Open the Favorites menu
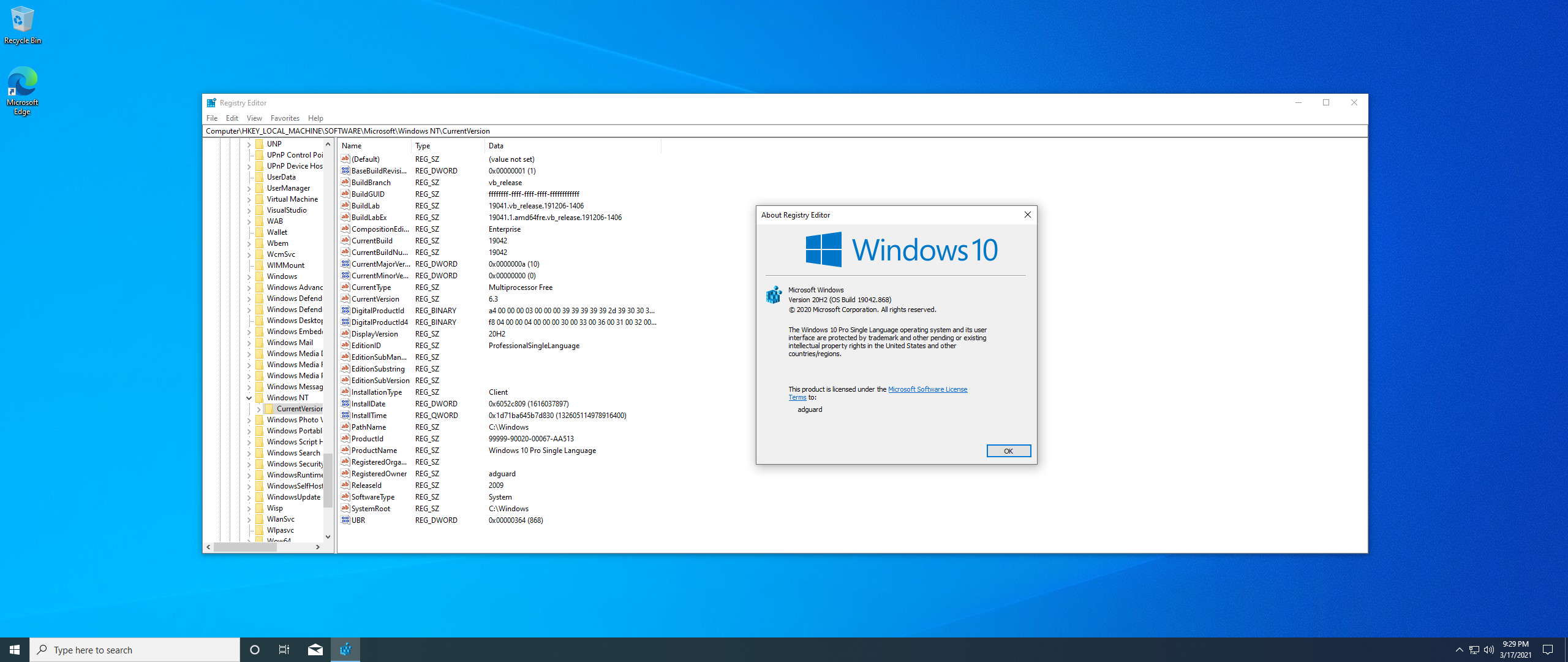1568x662 pixels. tap(285, 118)
